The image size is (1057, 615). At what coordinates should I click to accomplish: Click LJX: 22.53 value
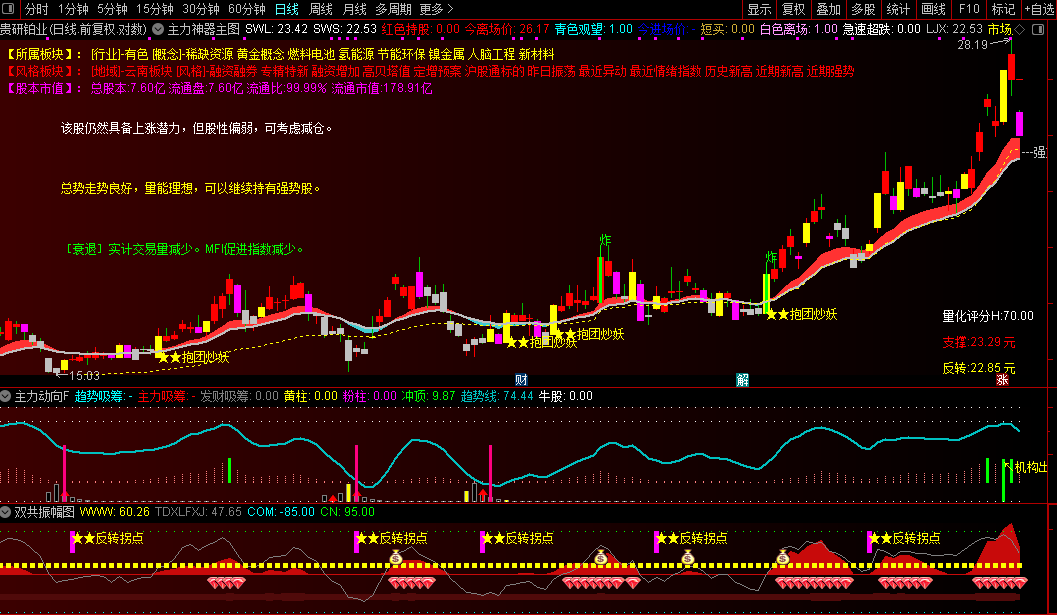click(955, 30)
